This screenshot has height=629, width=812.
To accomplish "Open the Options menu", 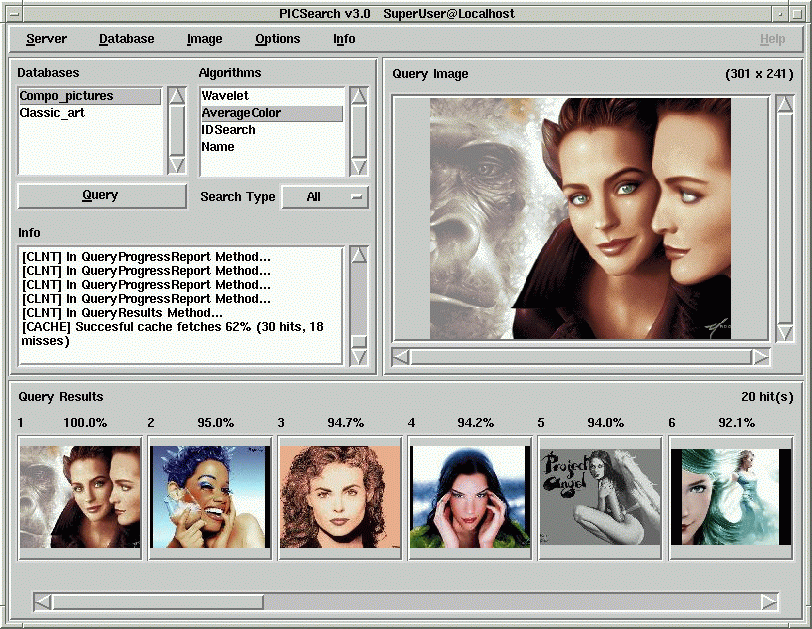I will click(x=278, y=39).
